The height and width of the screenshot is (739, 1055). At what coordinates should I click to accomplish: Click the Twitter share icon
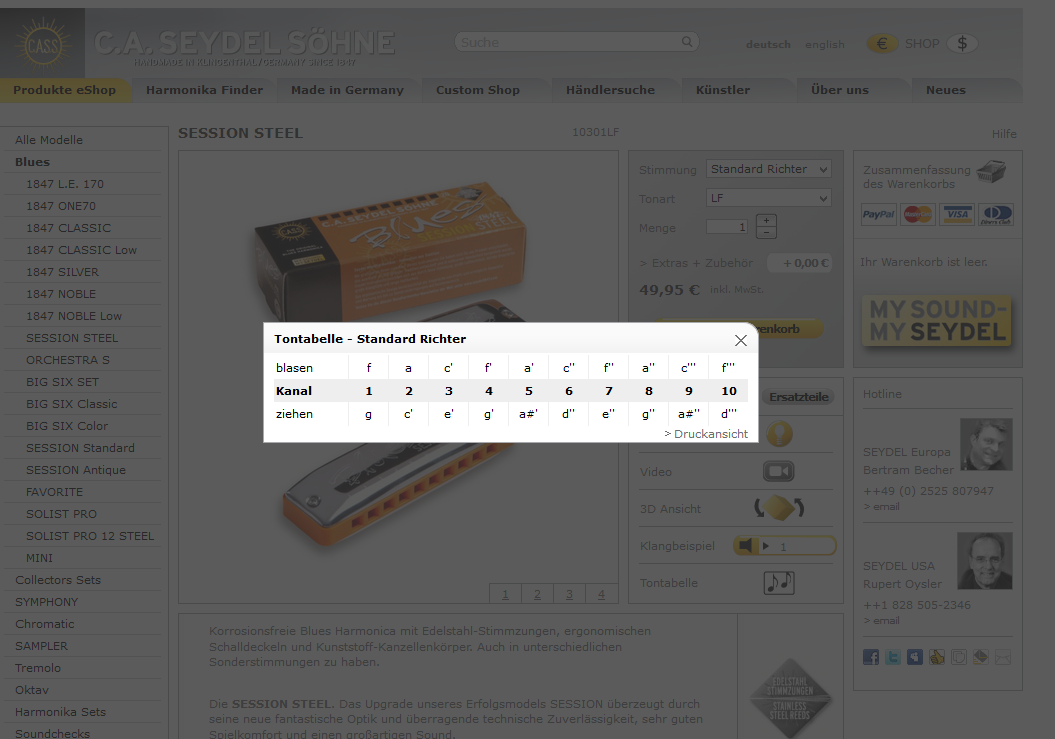pyautogui.click(x=893, y=657)
